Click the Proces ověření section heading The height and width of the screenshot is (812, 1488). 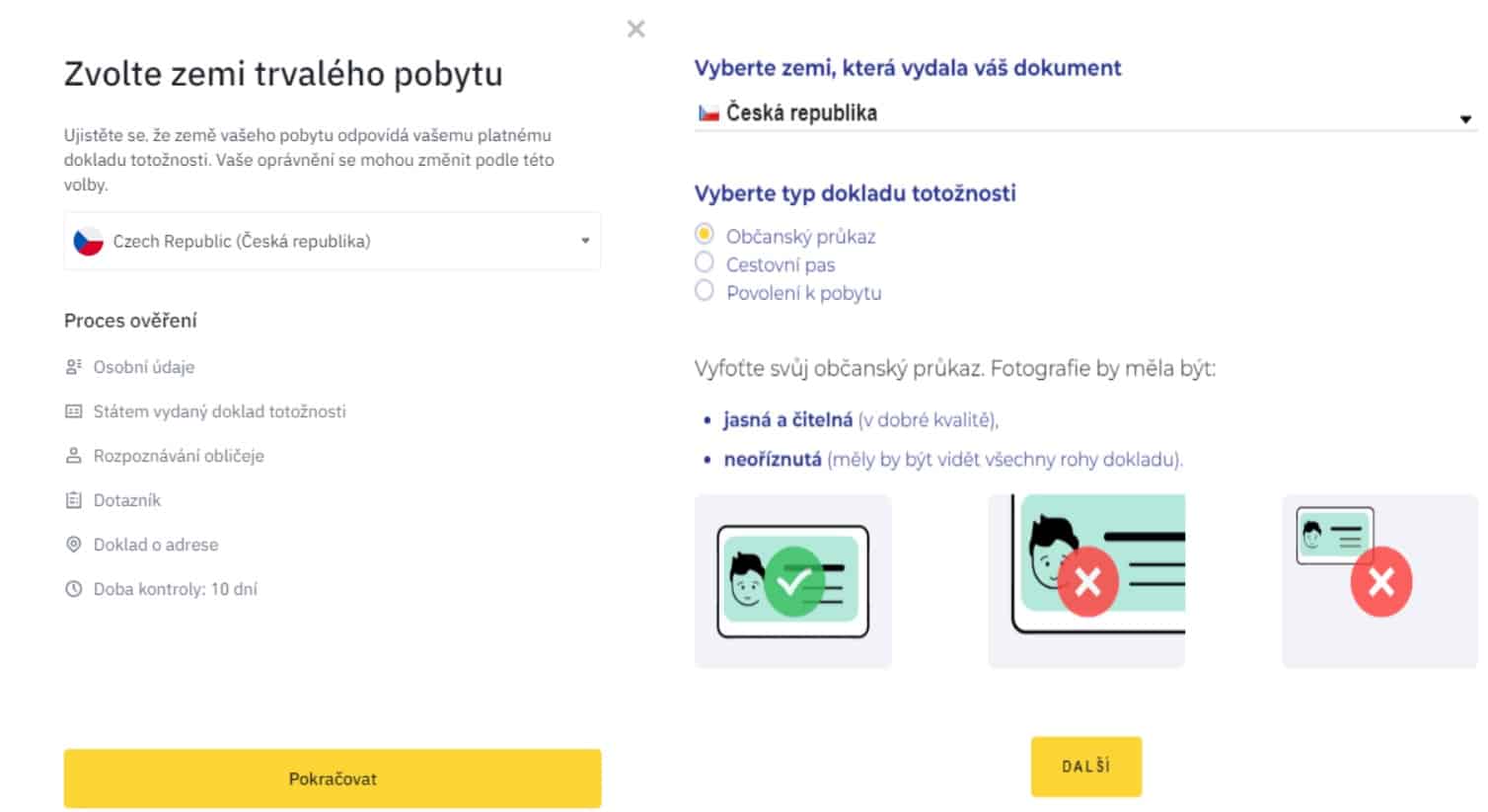pyautogui.click(x=130, y=320)
